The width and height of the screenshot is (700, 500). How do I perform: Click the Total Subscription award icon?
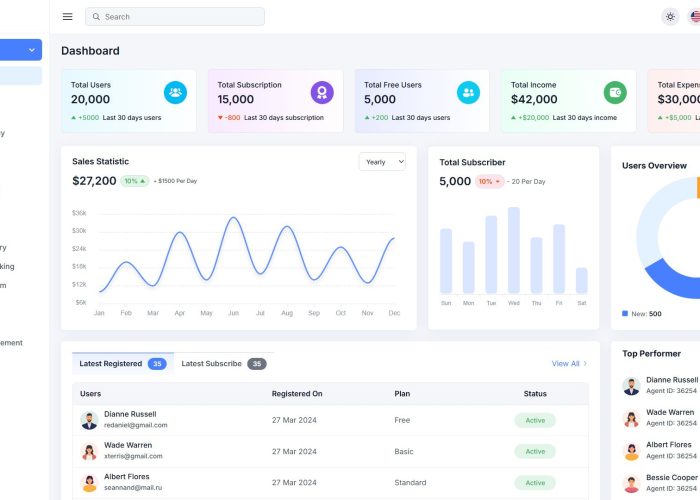[x=322, y=92]
